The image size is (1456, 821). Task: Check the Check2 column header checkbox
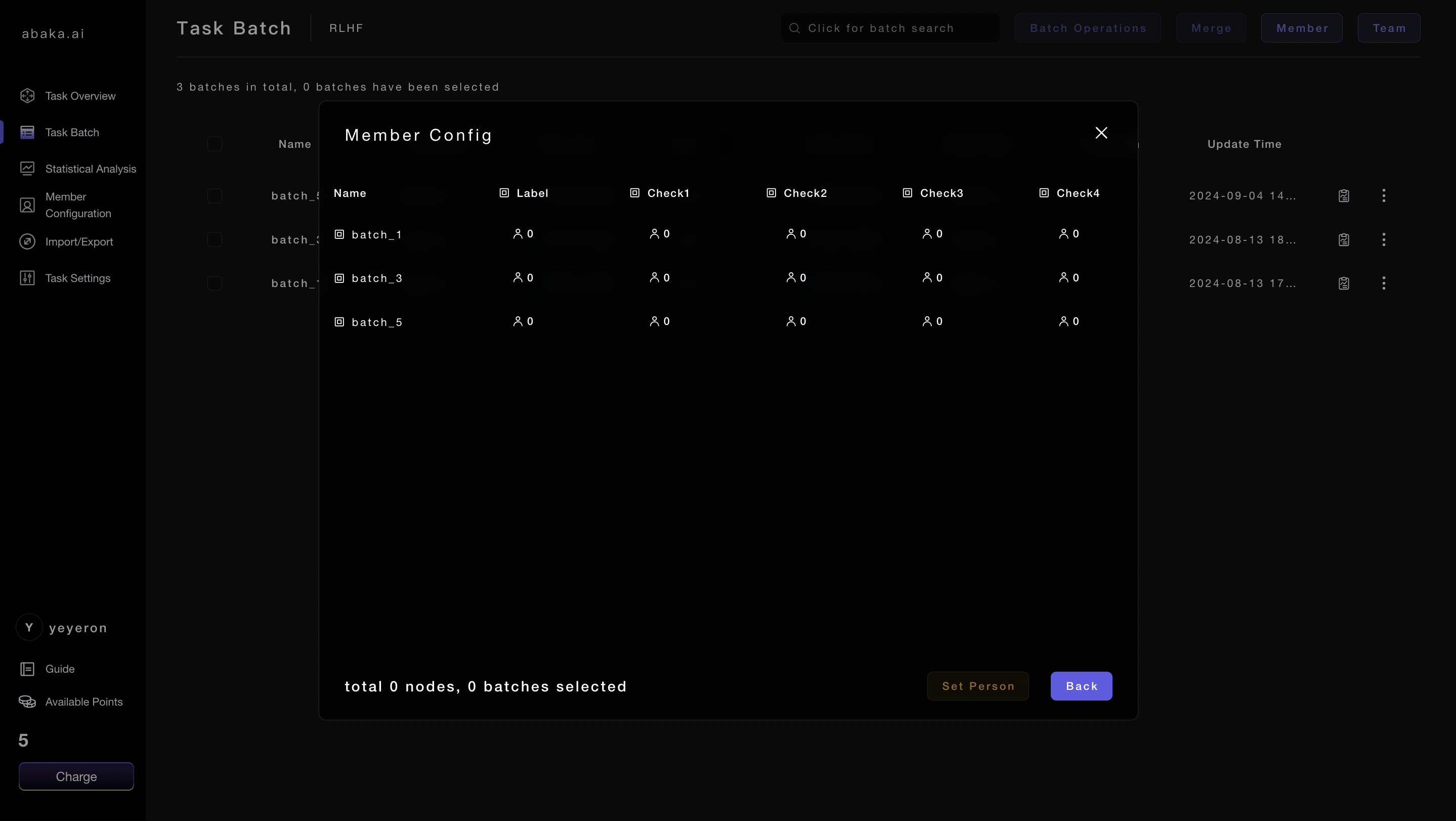tap(771, 193)
